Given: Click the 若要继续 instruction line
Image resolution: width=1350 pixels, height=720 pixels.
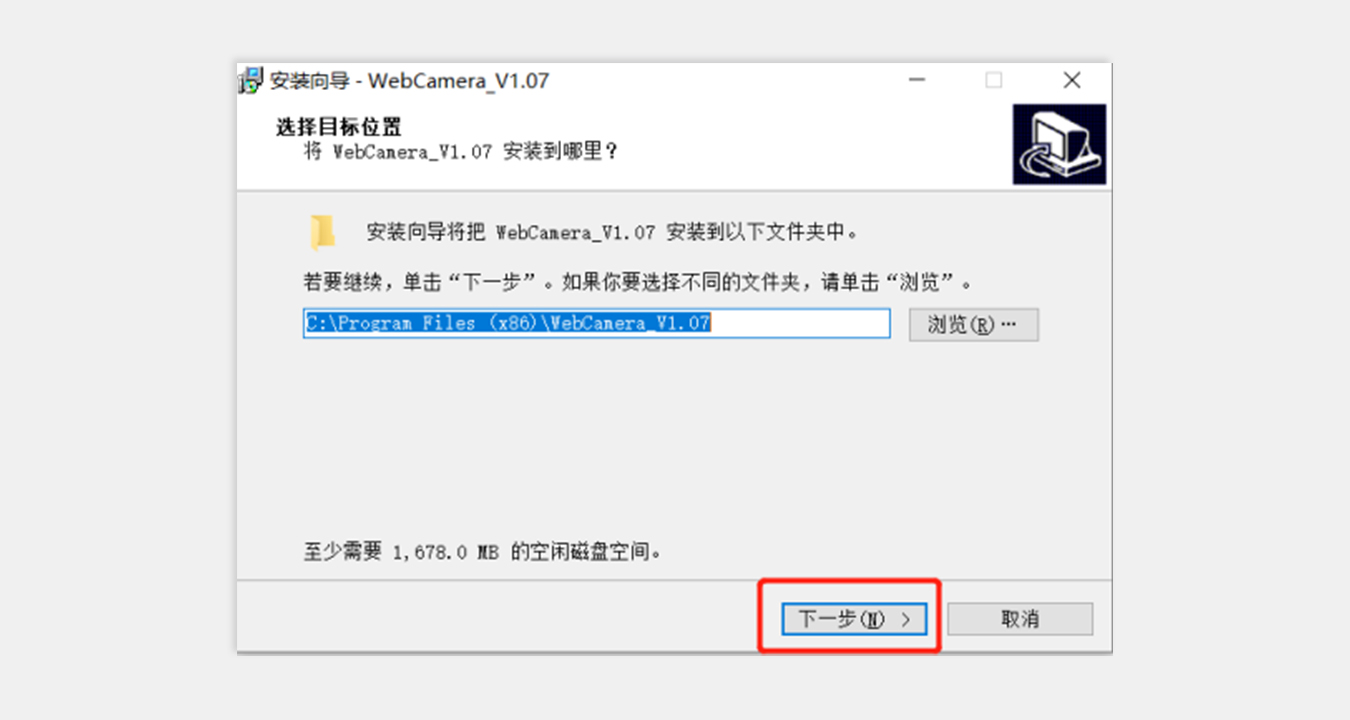Looking at the screenshot, I should coord(637,282).
